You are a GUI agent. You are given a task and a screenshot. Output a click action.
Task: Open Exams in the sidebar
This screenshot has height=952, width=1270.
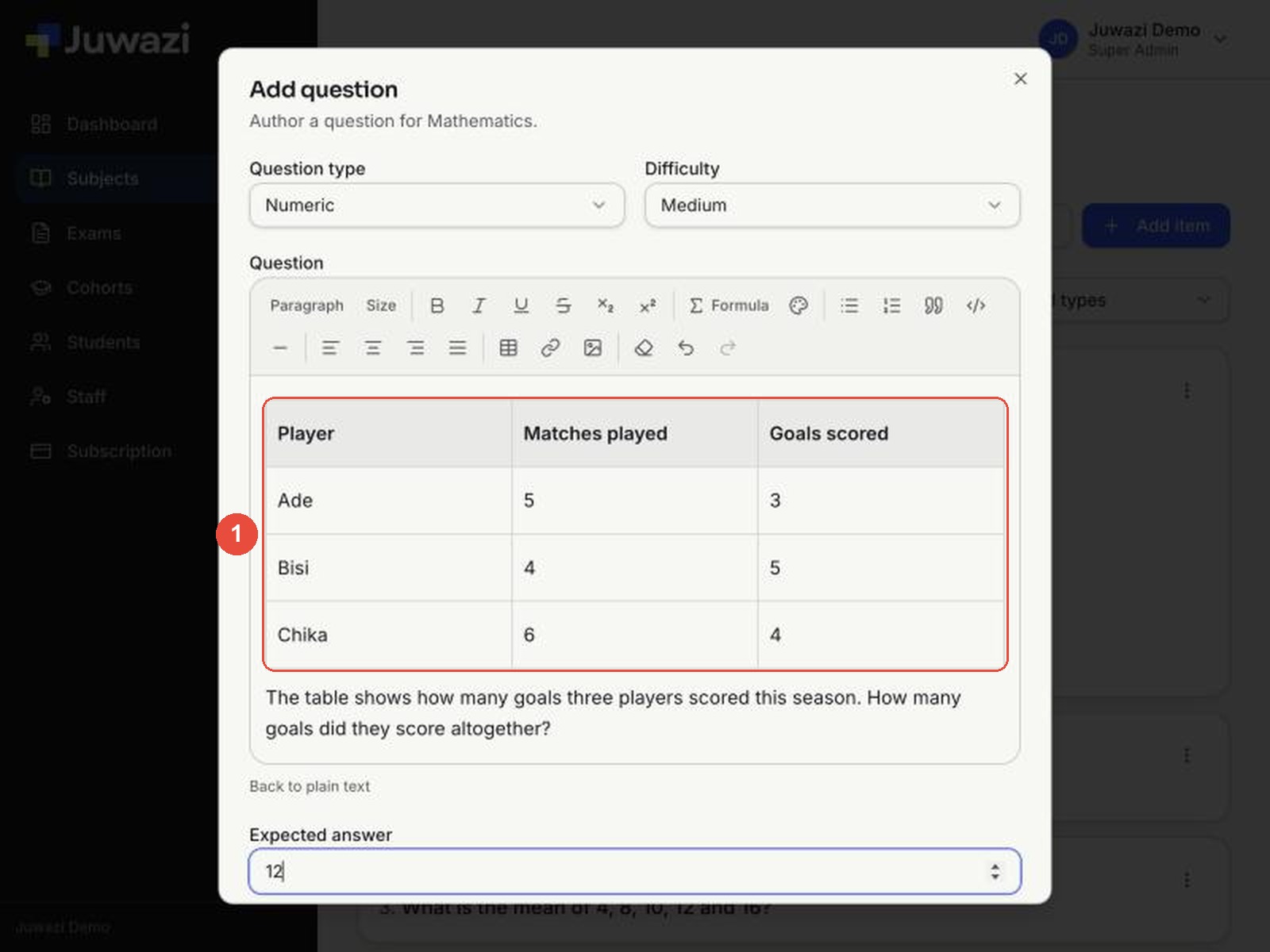pyautogui.click(x=111, y=233)
